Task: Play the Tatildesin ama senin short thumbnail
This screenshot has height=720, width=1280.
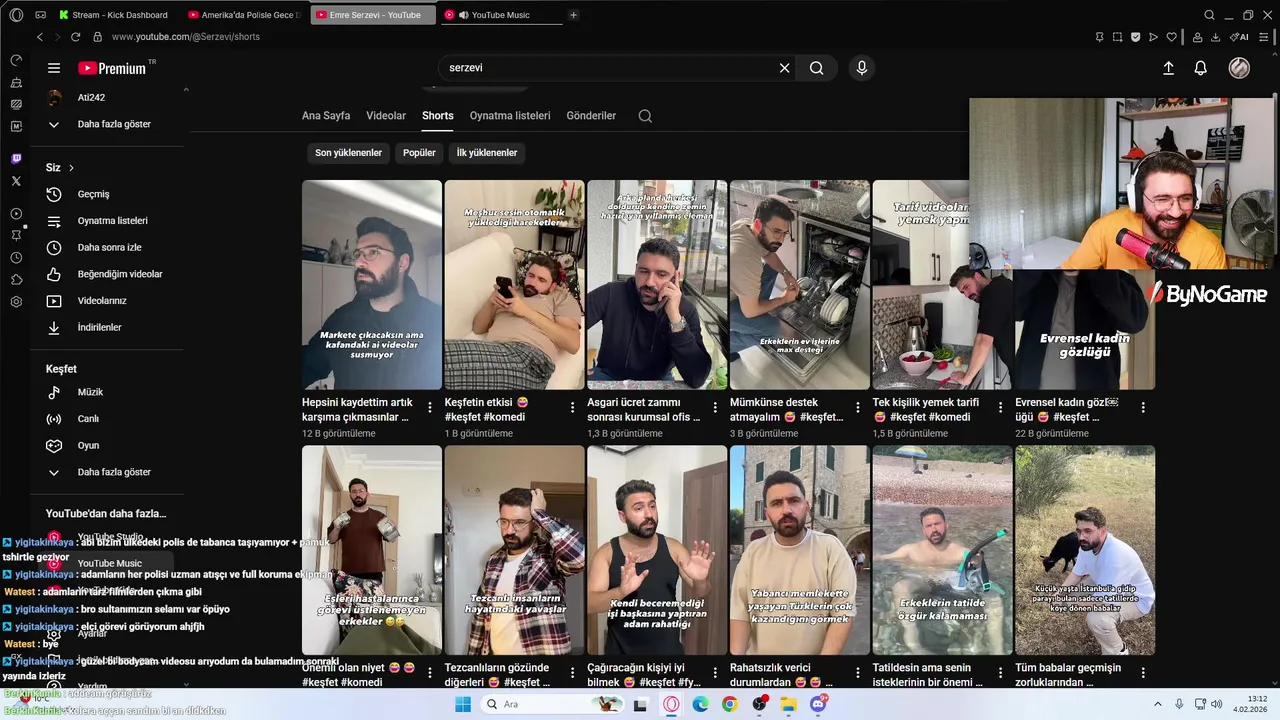Action: [x=942, y=550]
